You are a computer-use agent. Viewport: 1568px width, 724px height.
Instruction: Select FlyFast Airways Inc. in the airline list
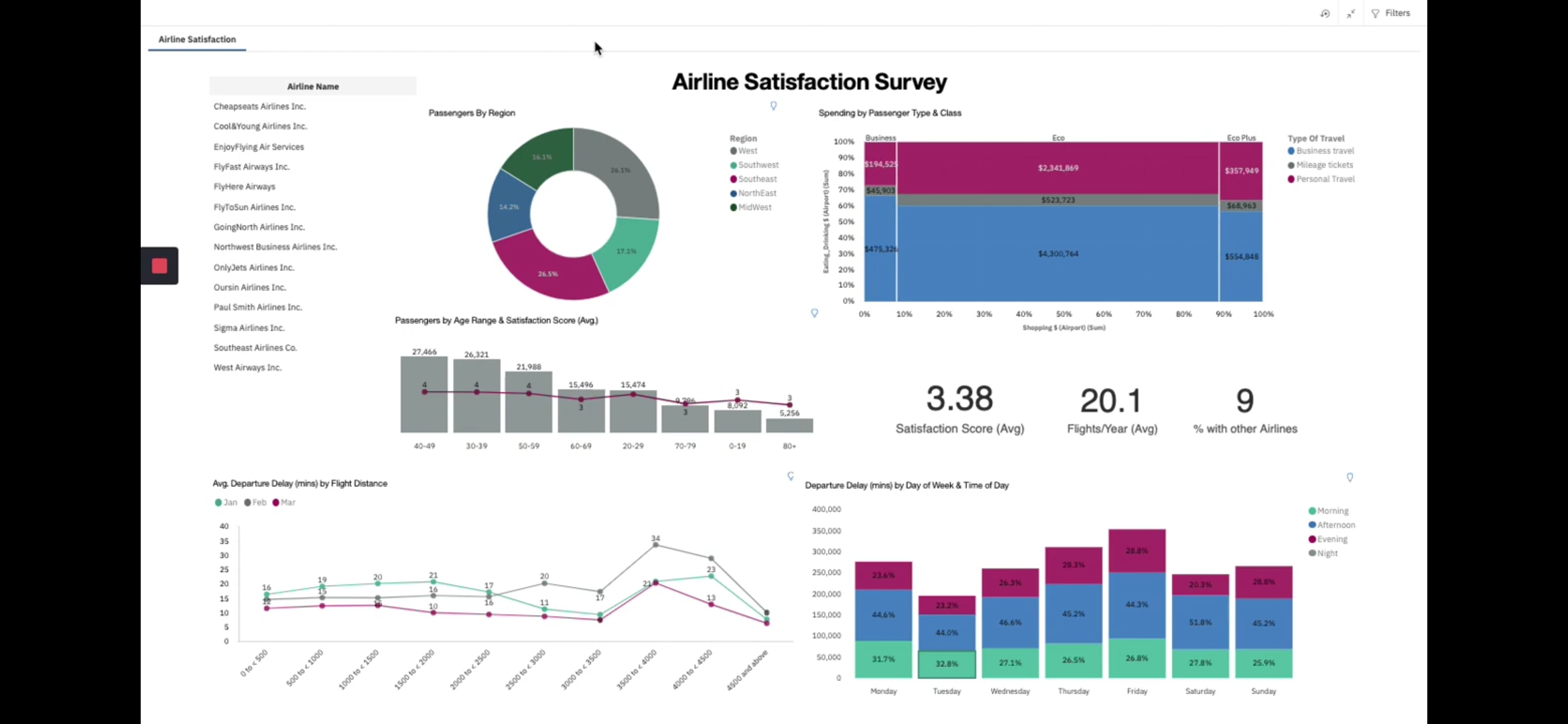pyautogui.click(x=251, y=167)
